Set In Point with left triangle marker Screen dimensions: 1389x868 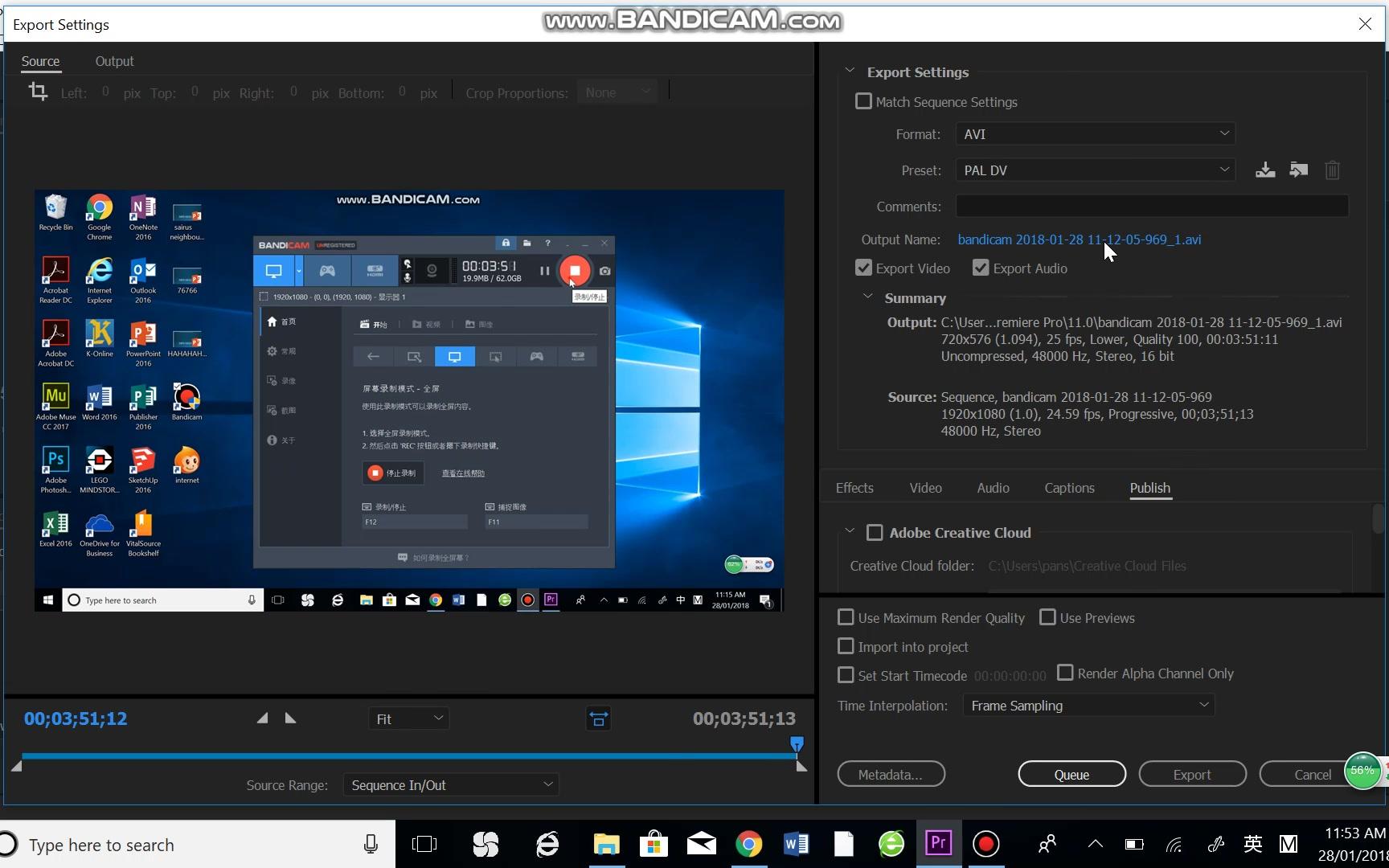click(x=262, y=719)
